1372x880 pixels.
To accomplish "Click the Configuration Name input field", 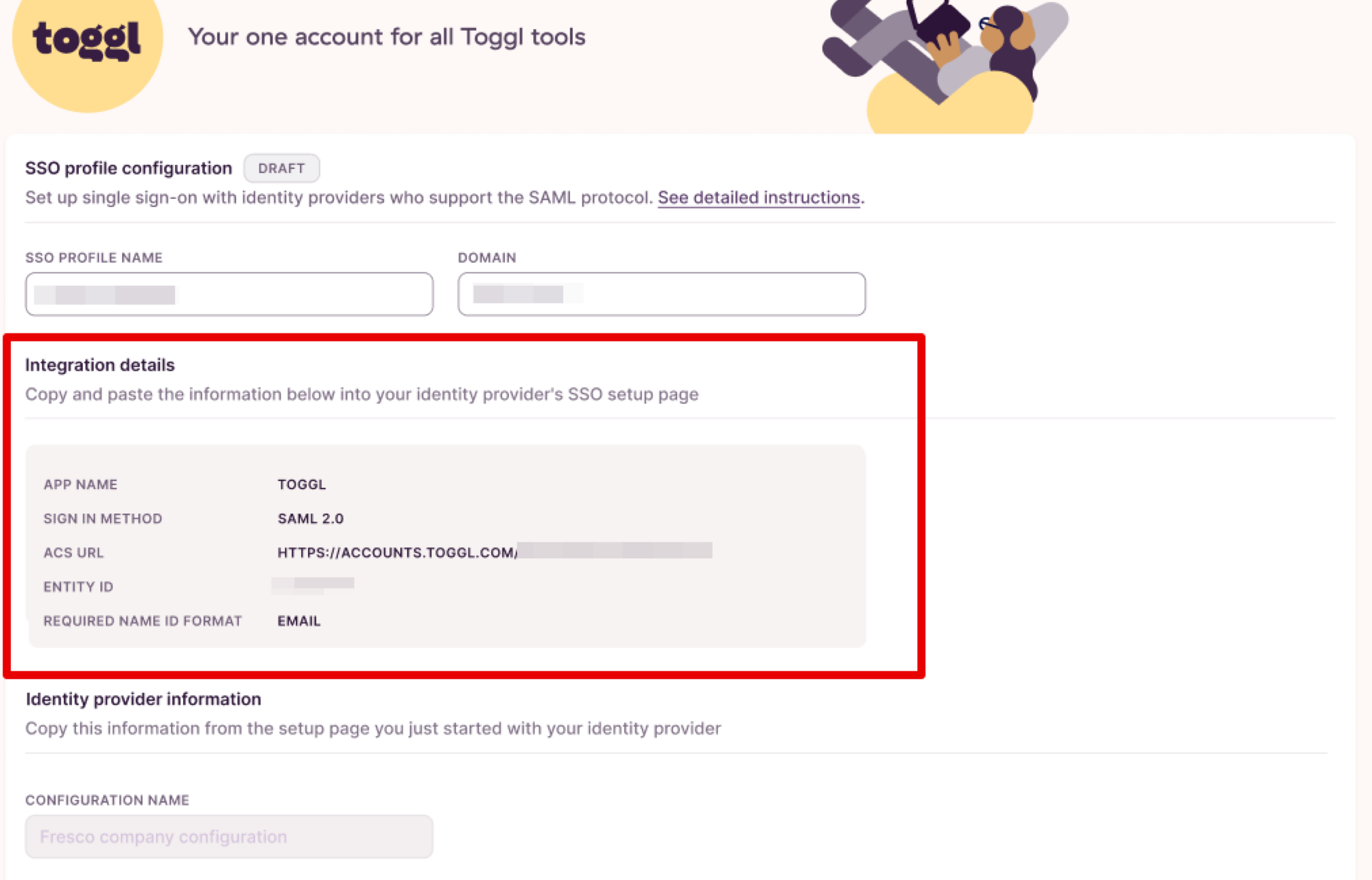I will (x=229, y=836).
